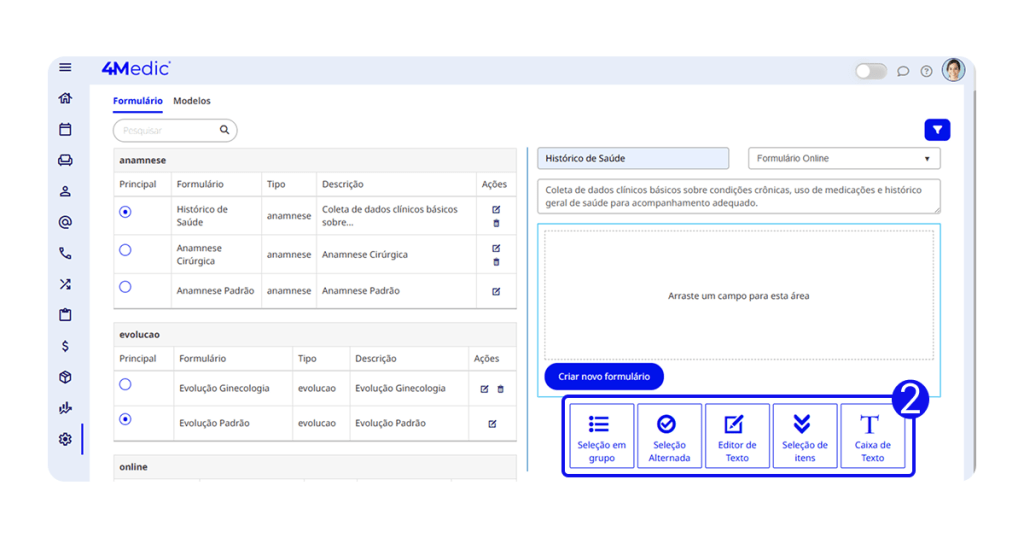The height and width of the screenshot is (538, 1024).
Task: Open the phone icon in sidebar
Action: point(65,253)
